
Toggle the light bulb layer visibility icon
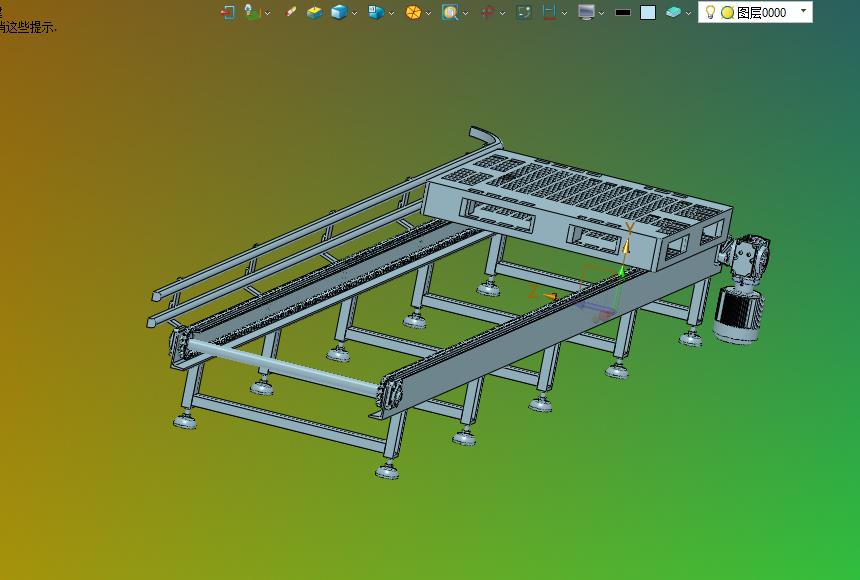pos(710,12)
